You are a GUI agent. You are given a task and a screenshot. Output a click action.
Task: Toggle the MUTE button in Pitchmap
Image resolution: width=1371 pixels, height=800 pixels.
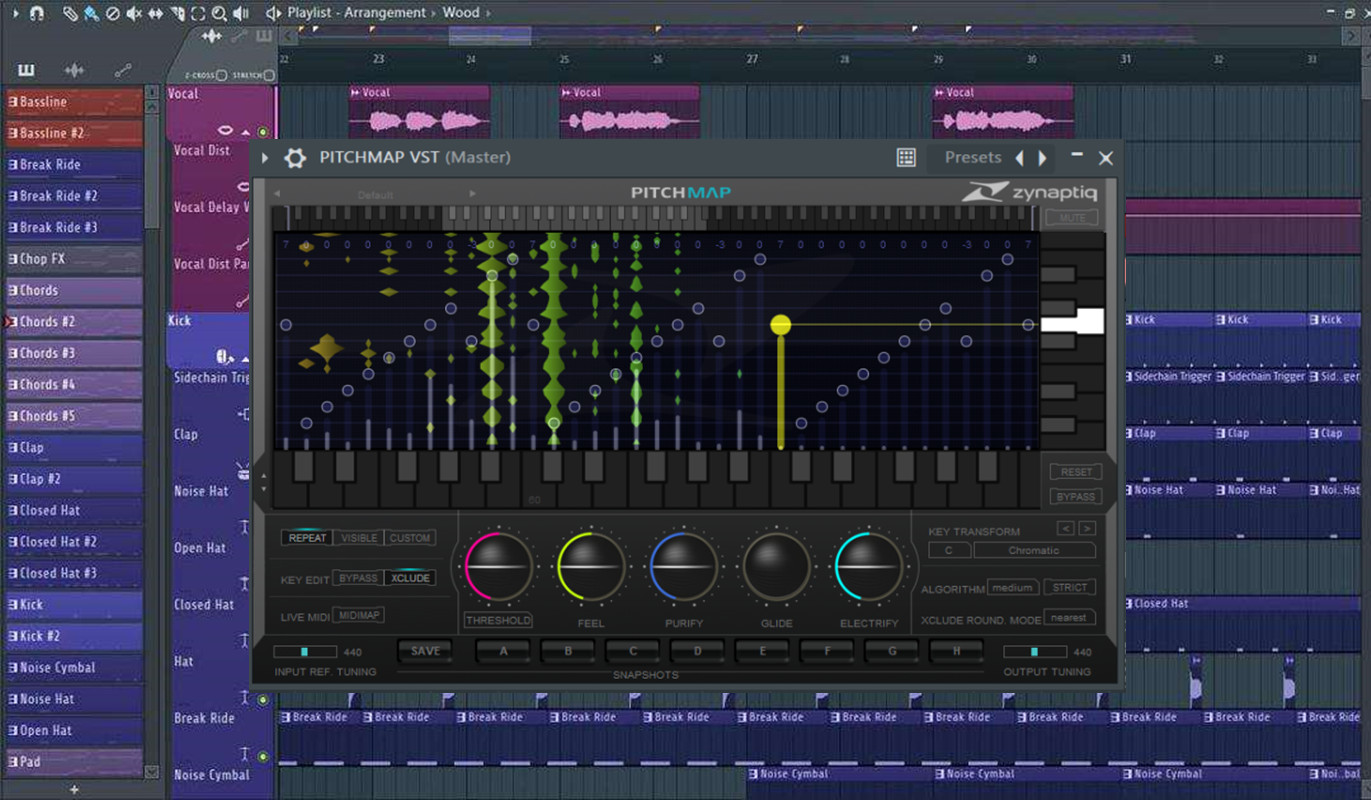pyautogui.click(x=1072, y=217)
